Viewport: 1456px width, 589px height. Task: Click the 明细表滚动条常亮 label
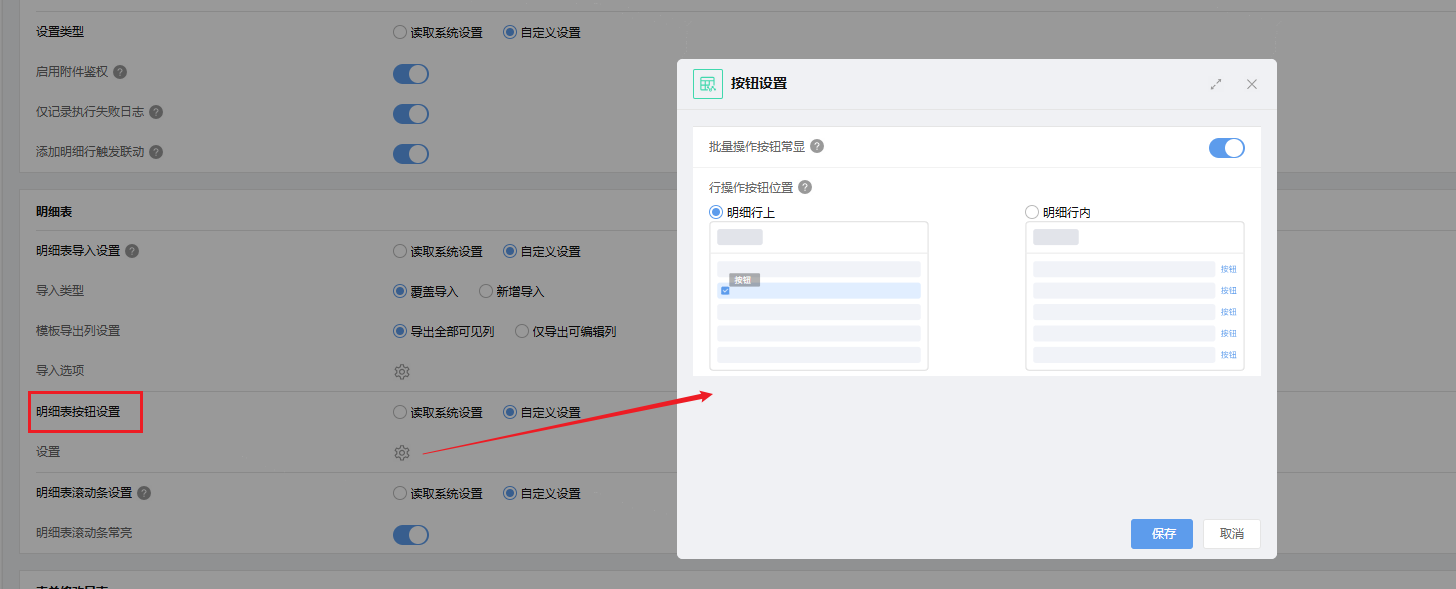[84, 533]
